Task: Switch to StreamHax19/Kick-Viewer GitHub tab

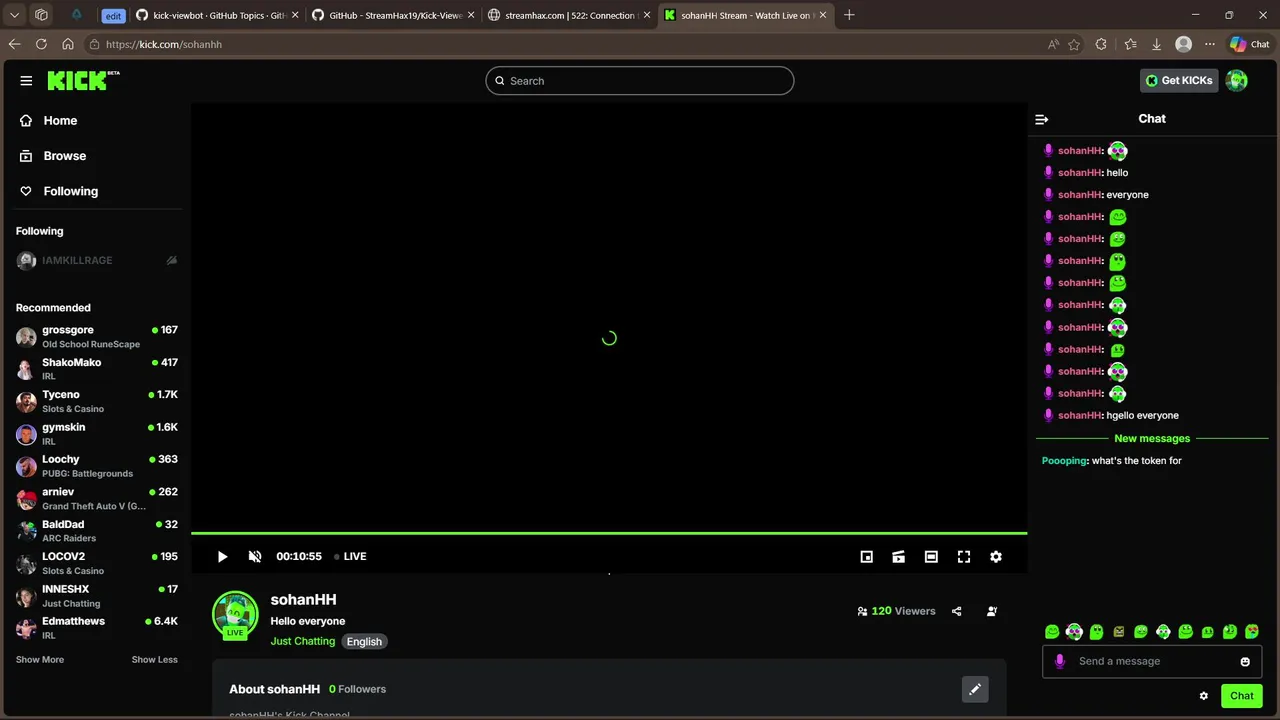Action: (394, 15)
